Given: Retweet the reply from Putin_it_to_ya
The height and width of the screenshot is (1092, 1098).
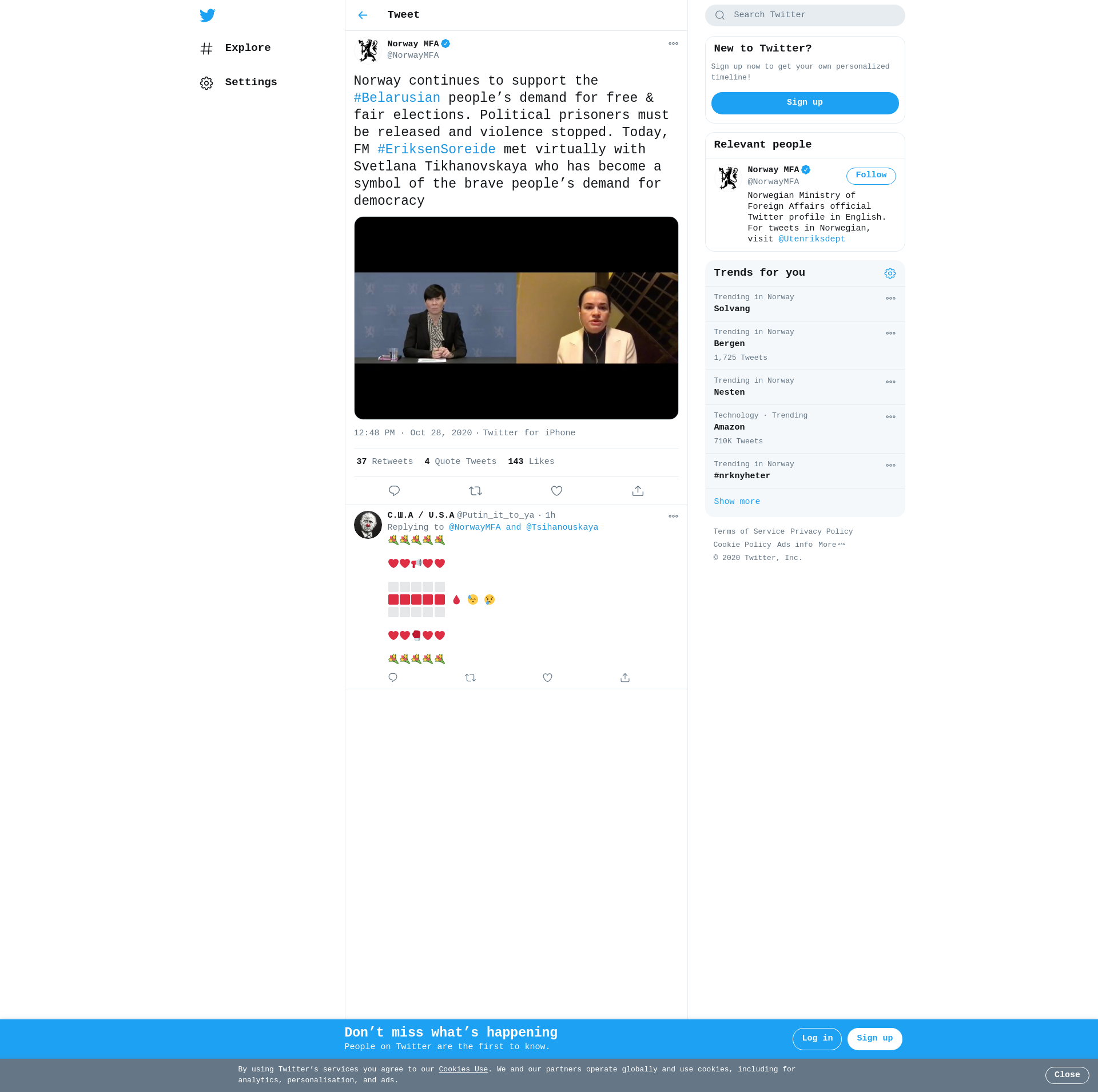Looking at the screenshot, I should 470,678.
